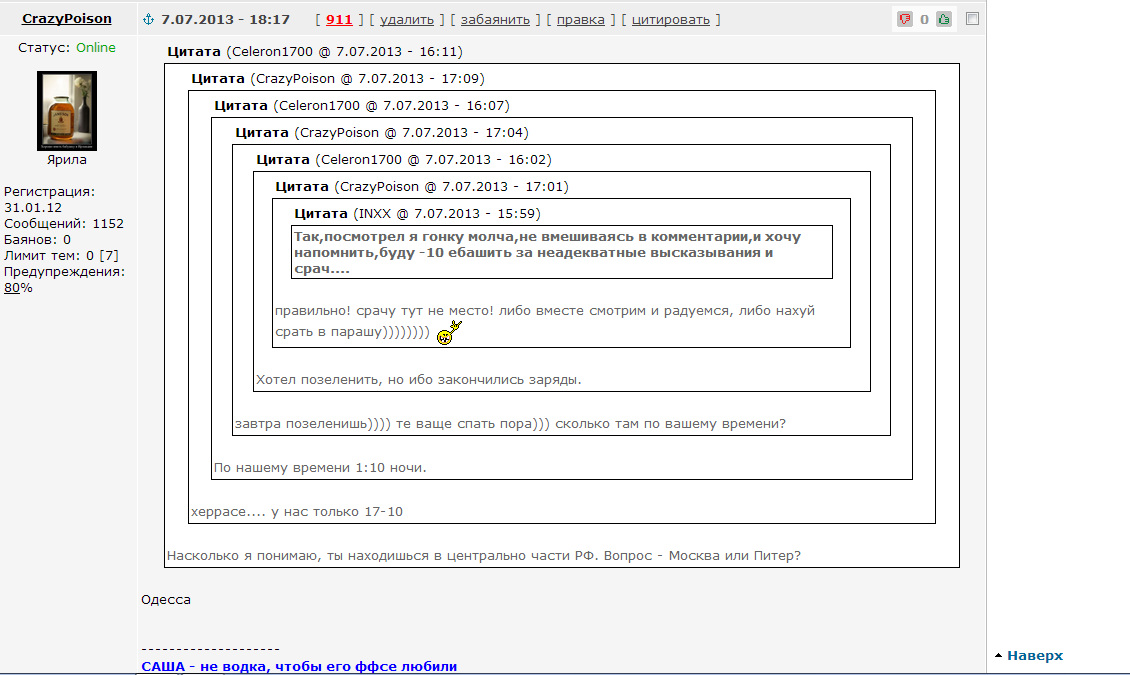This screenshot has height=675, width=1130.
Task: Edit post via правка link
Action: [580, 20]
